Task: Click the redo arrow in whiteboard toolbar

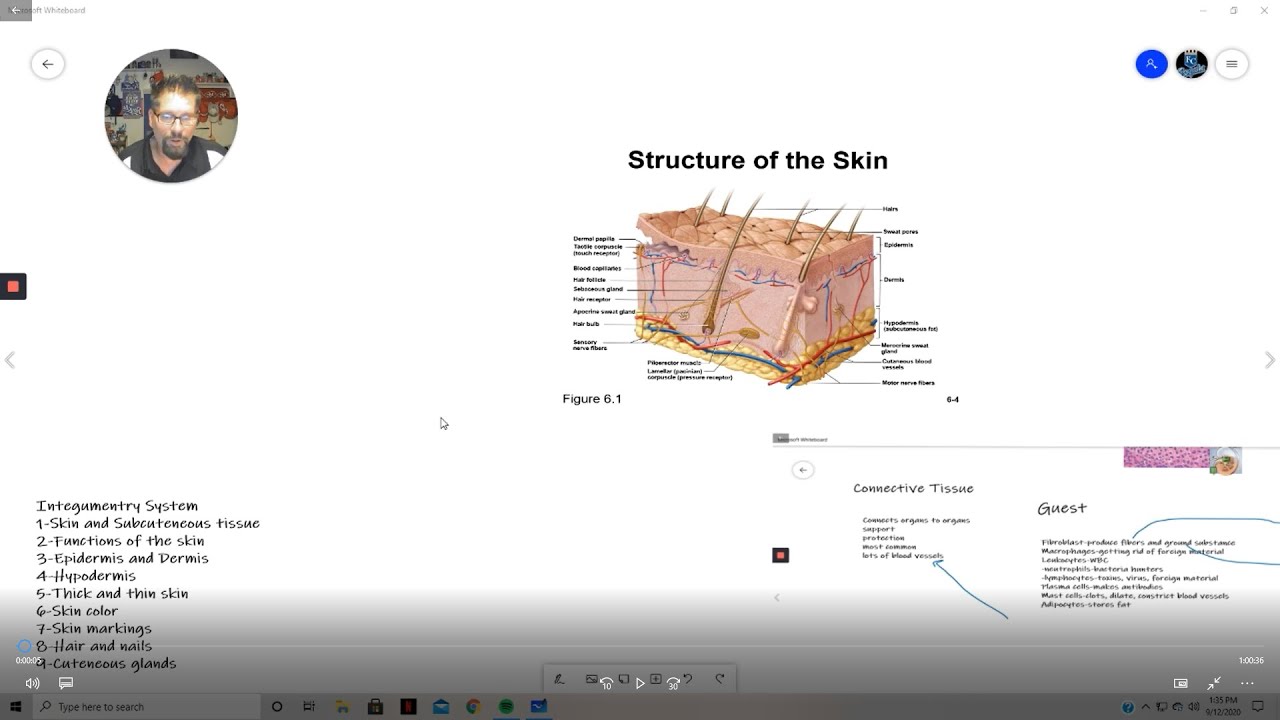Action: tap(720, 679)
